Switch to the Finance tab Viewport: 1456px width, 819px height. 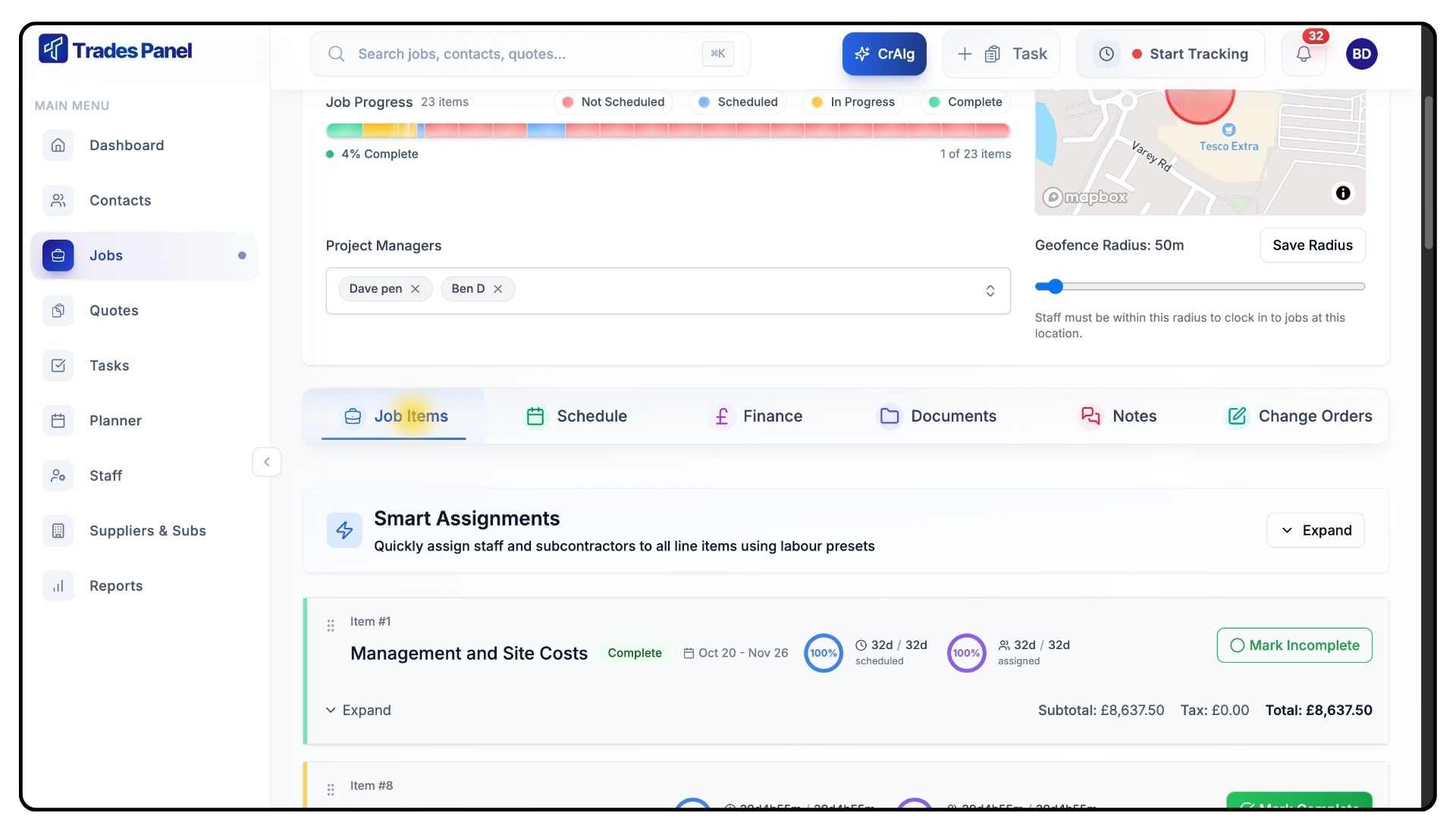coord(758,416)
